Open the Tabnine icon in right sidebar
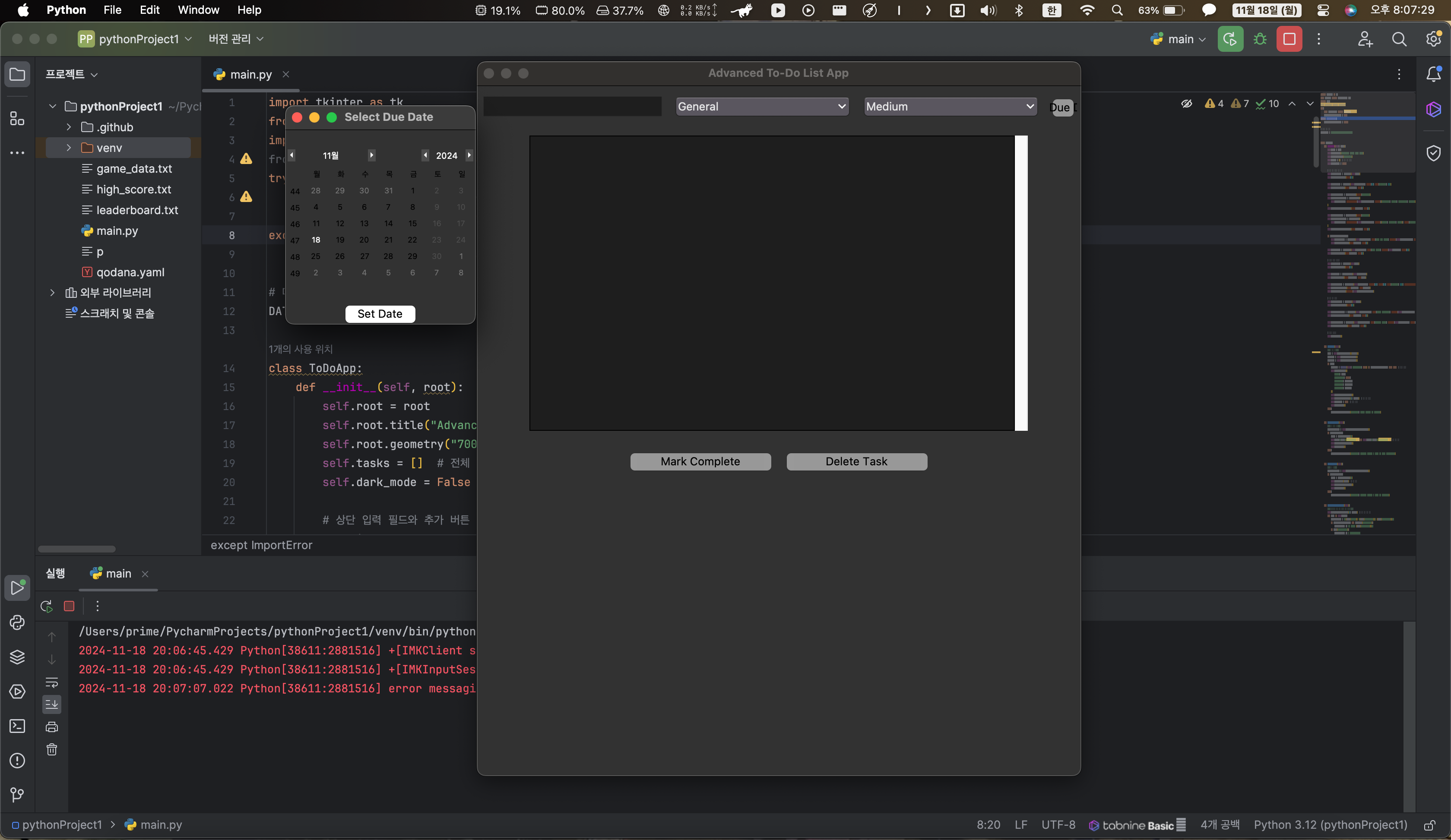Viewport: 1451px width, 840px height. pyautogui.click(x=1434, y=109)
